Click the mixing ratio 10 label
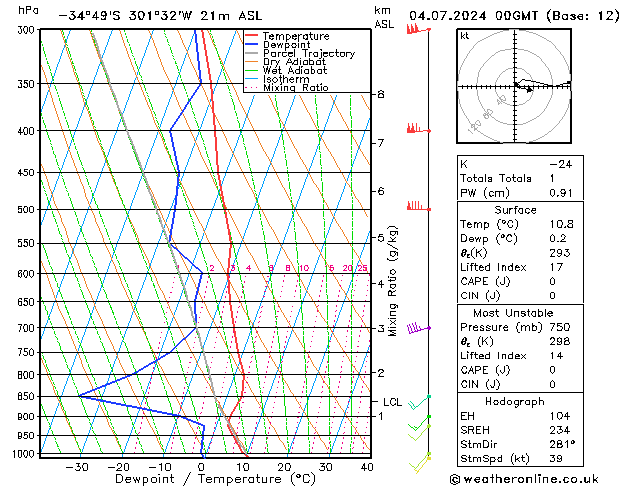The height and width of the screenshot is (486, 629). (x=304, y=268)
